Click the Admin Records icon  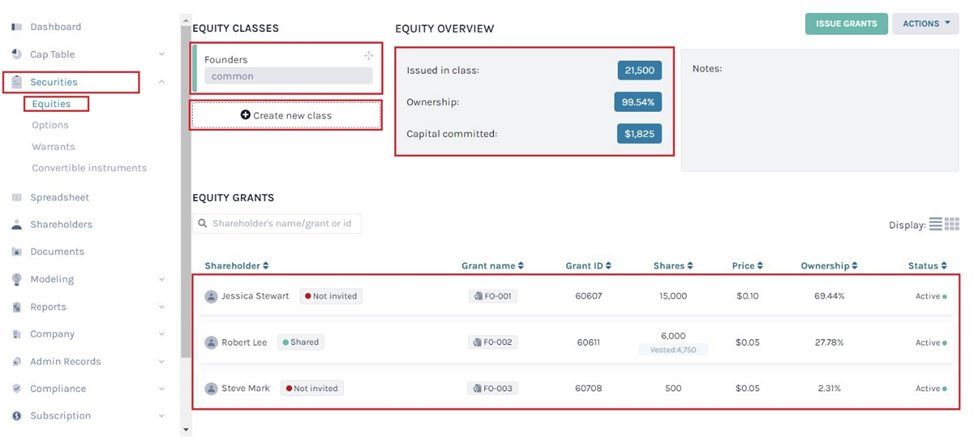[x=17, y=362]
